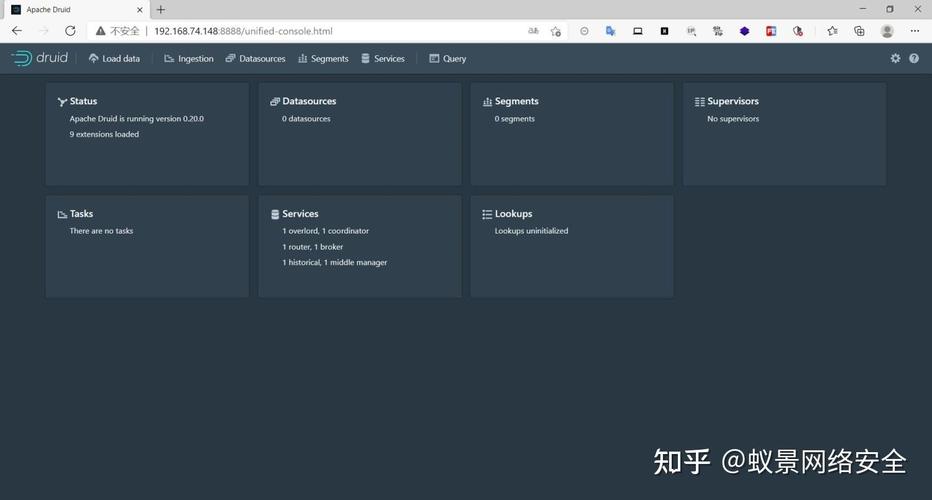Viewport: 932px width, 500px height.
Task: Click "Lookups uninitialized" text
Action: (531, 231)
